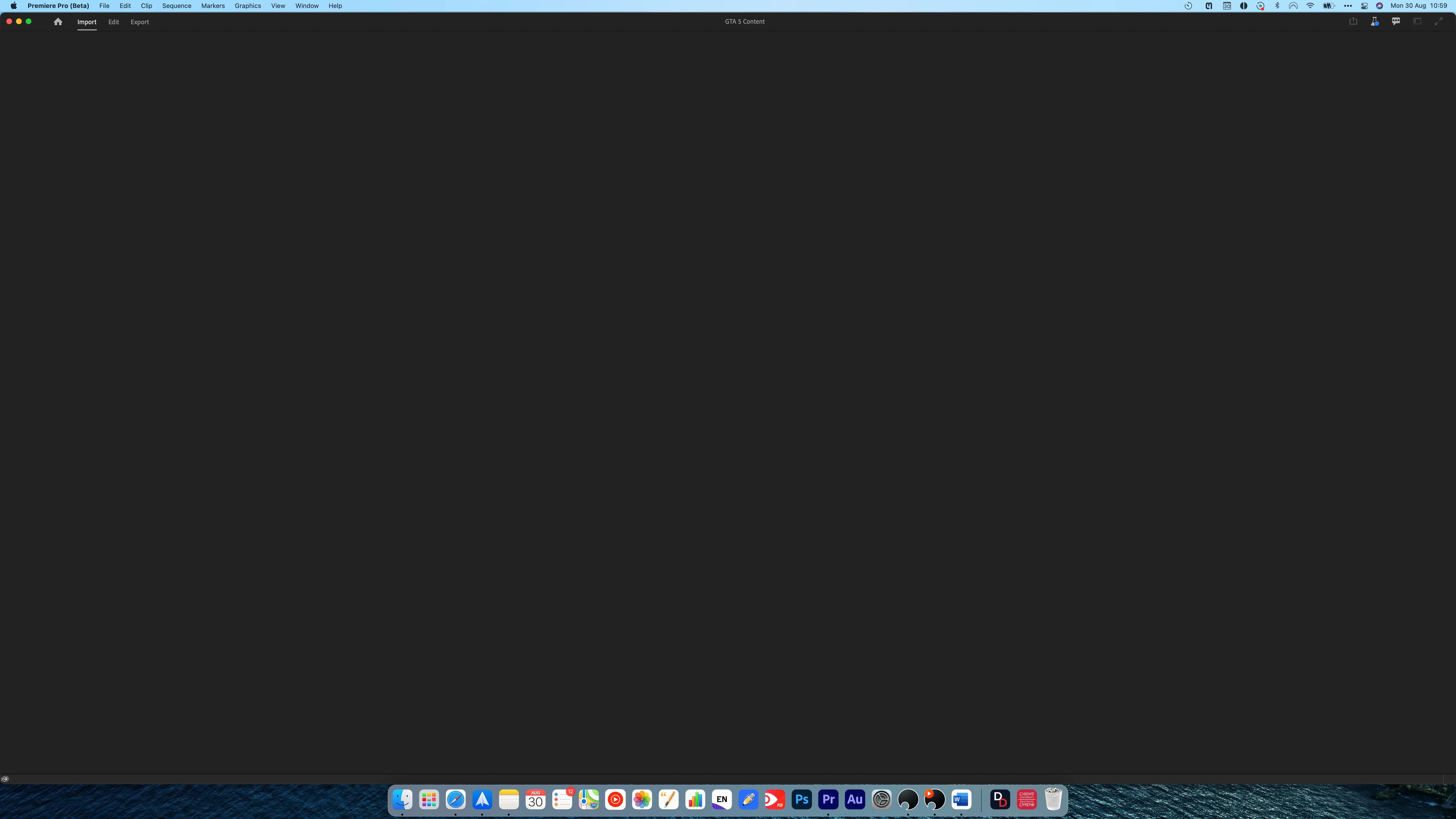Switch to the Edit workspace tab
This screenshot has width=1456, height=819.
tap(114, 22)
